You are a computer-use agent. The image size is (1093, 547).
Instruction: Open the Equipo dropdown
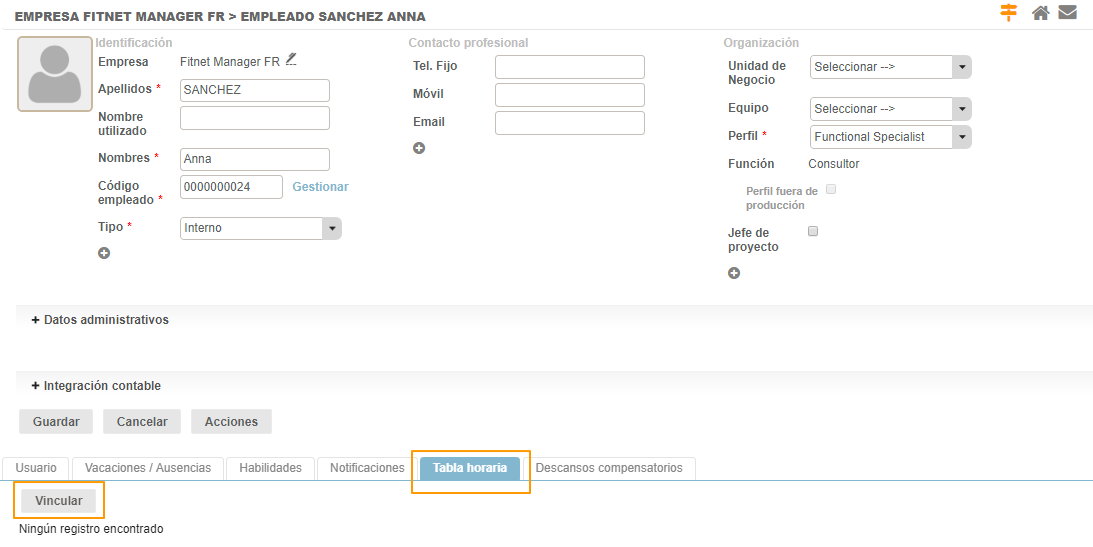[x=890, y=109]
